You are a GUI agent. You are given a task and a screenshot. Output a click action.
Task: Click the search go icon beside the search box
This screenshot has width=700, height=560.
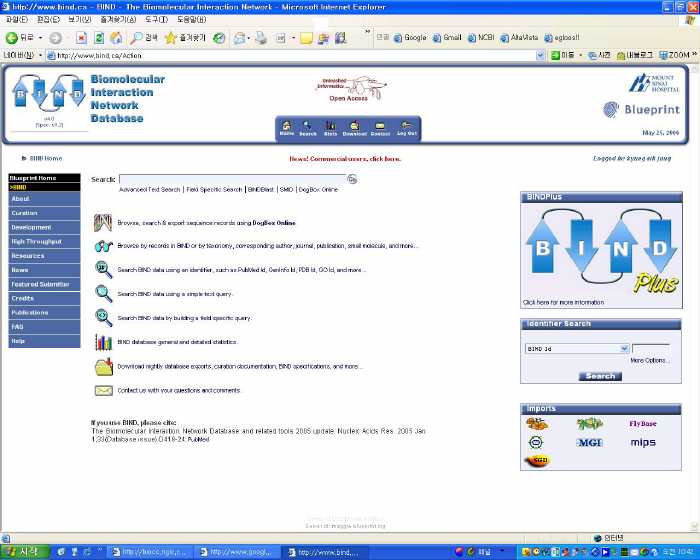tap(352, 179)
